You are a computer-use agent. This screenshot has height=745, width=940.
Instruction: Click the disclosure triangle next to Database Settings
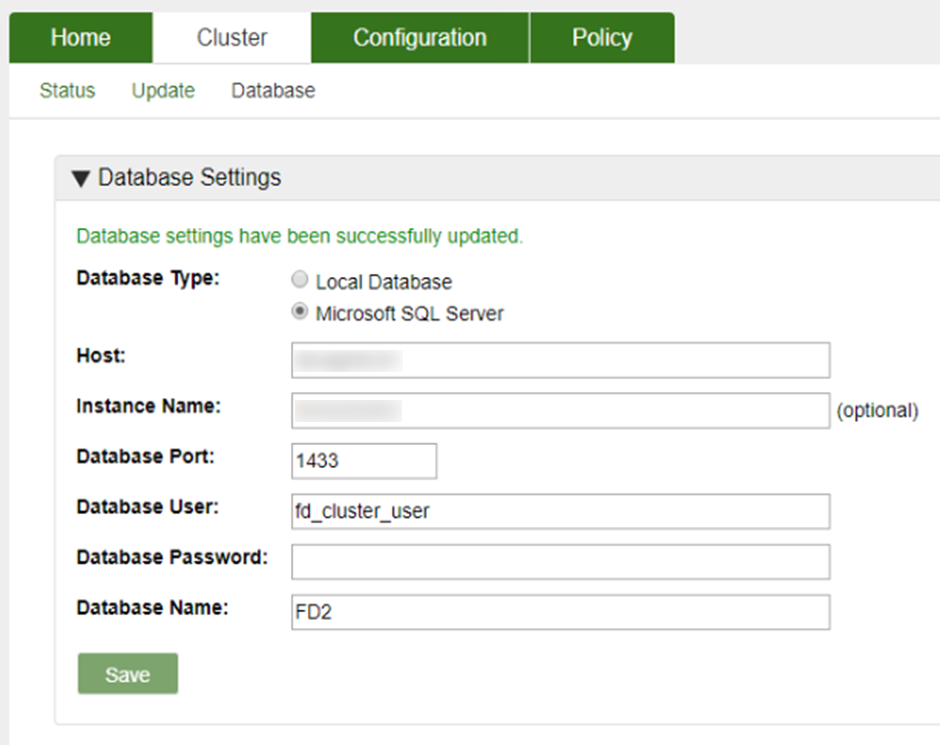point(80,177)
